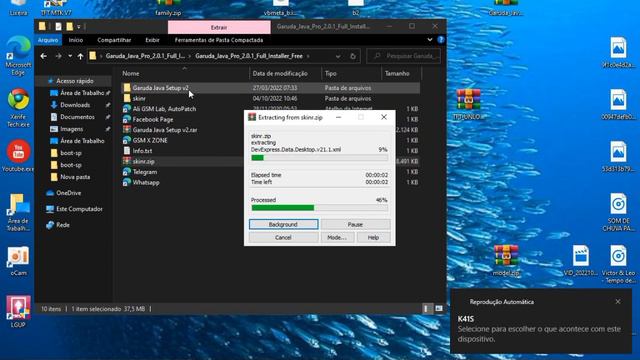Select GSM X ZONE shortcut file
This screenshot has width=640, height=360.
150,140
